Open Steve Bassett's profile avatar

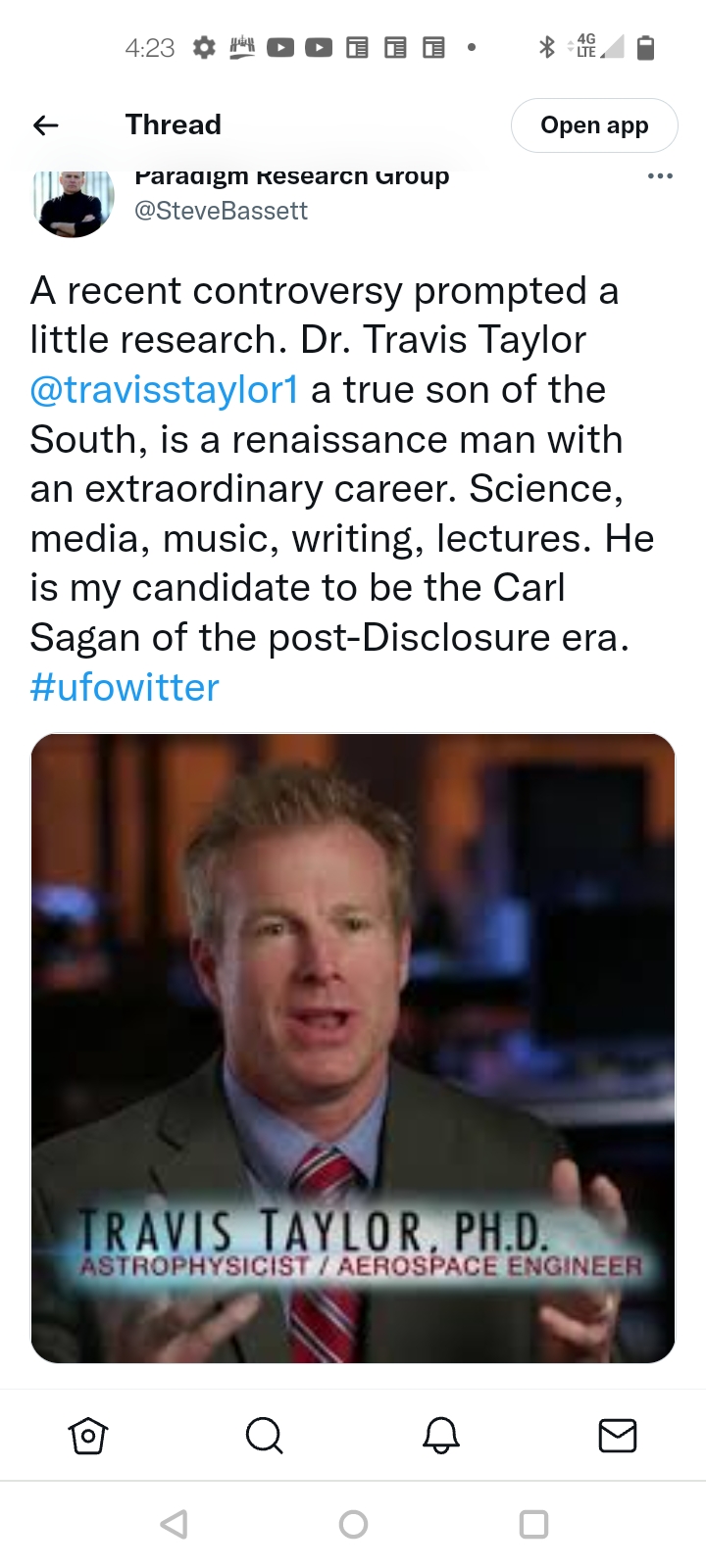click(74, 202)
